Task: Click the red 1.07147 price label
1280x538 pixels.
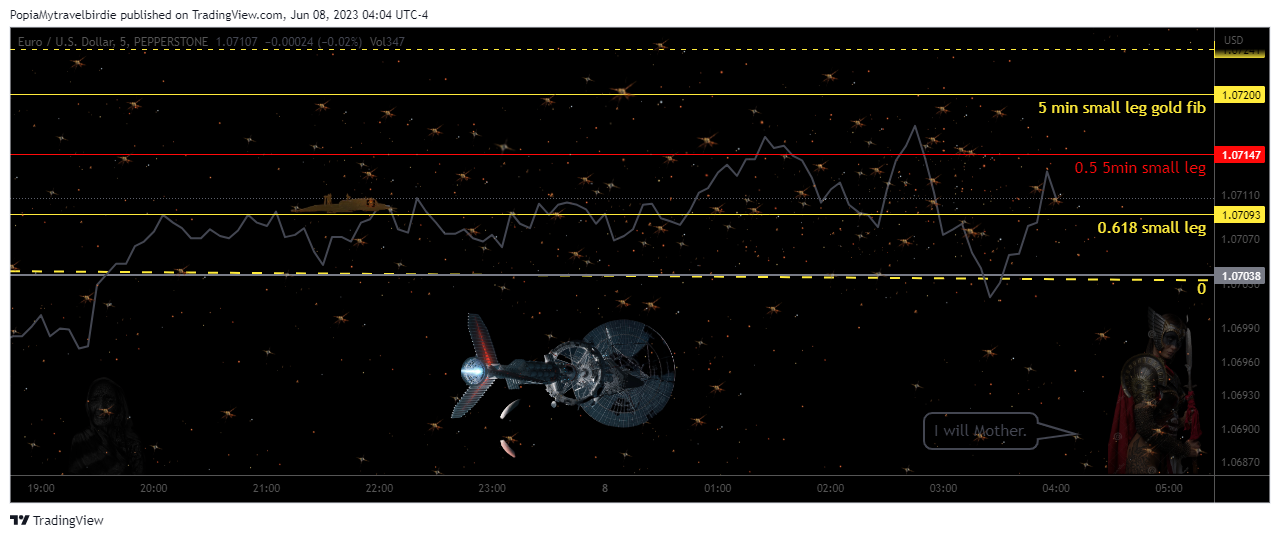Action: (x=1240, y=155)
